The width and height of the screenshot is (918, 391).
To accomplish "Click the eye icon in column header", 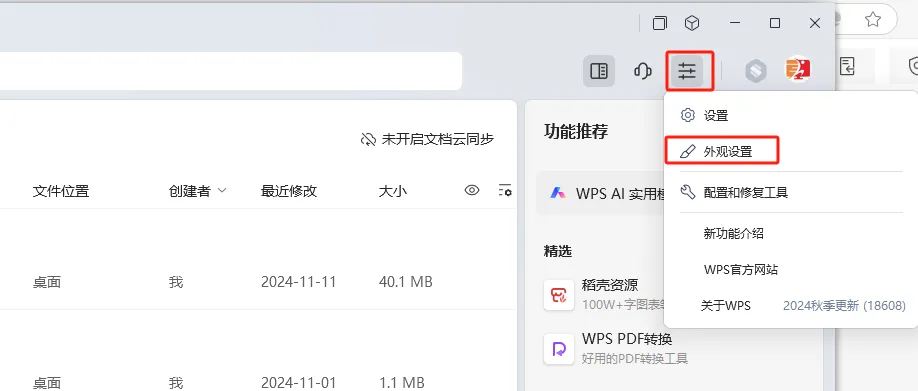I will click(x=472, y=190).
